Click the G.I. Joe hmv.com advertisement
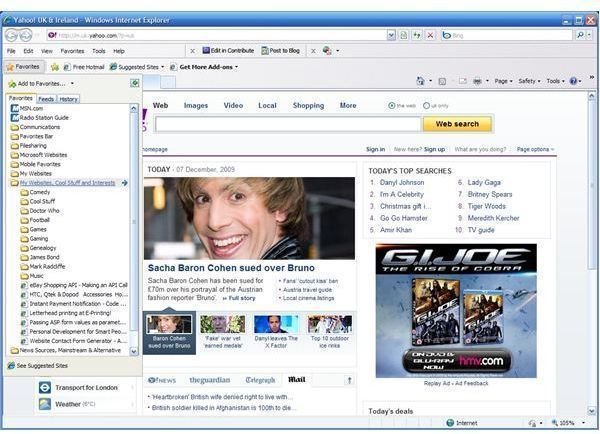This screenshot has width=600, height=434. click(456, 311)
